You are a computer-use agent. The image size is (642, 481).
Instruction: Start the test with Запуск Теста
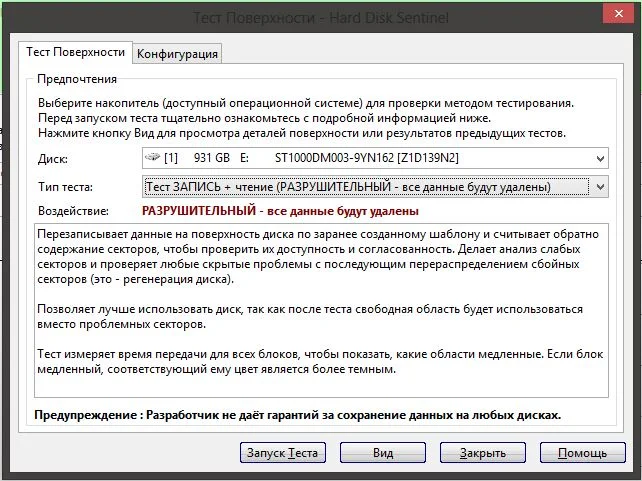[x=283, y=453]
